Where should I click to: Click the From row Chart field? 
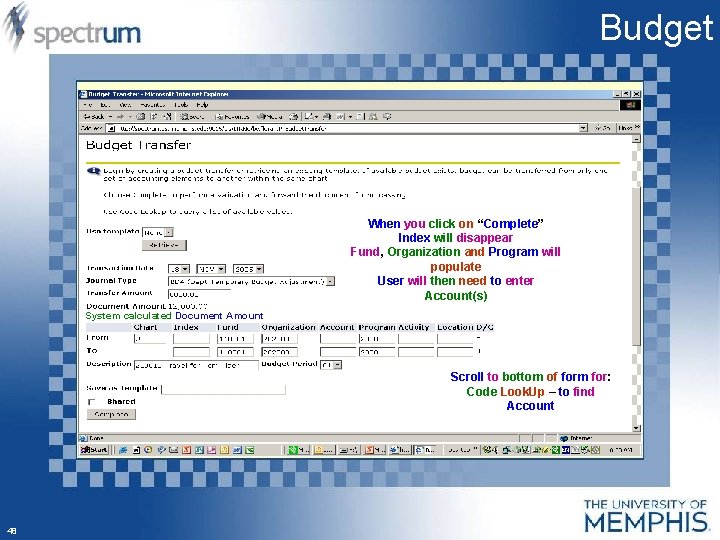[x=150, y=339]
